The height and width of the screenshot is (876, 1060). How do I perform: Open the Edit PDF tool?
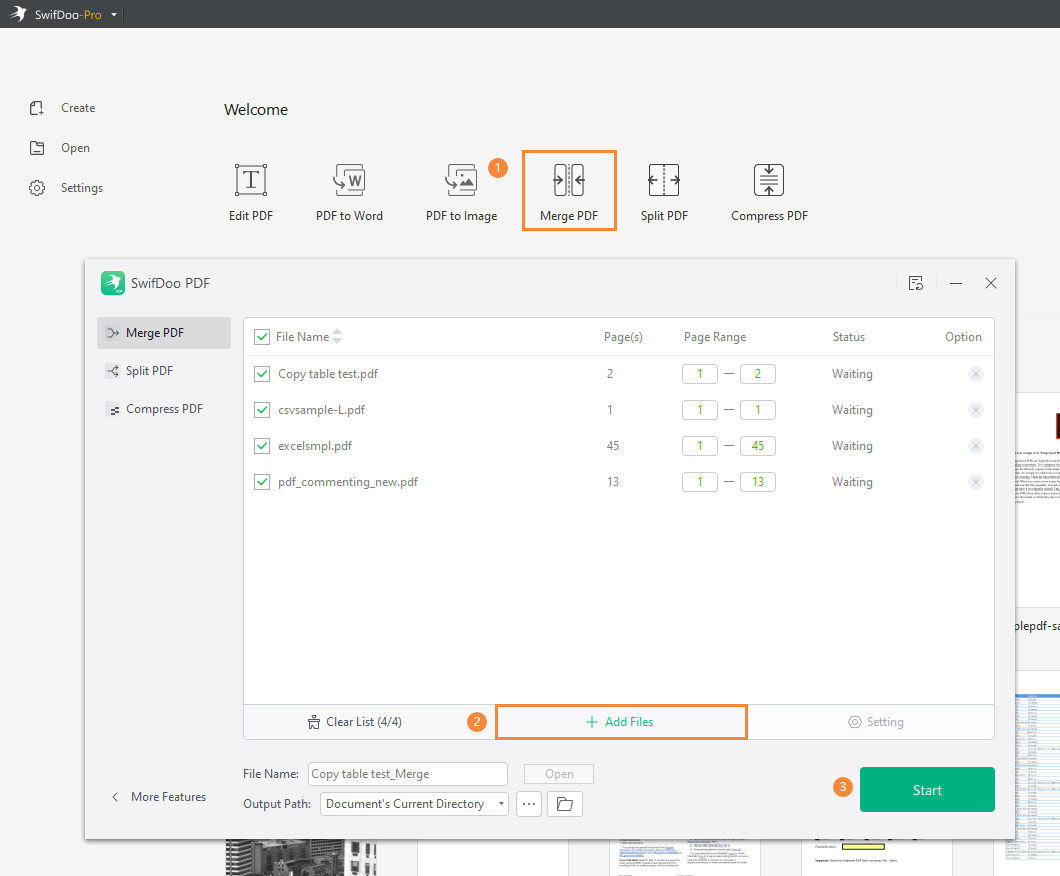tap(251, 192)
